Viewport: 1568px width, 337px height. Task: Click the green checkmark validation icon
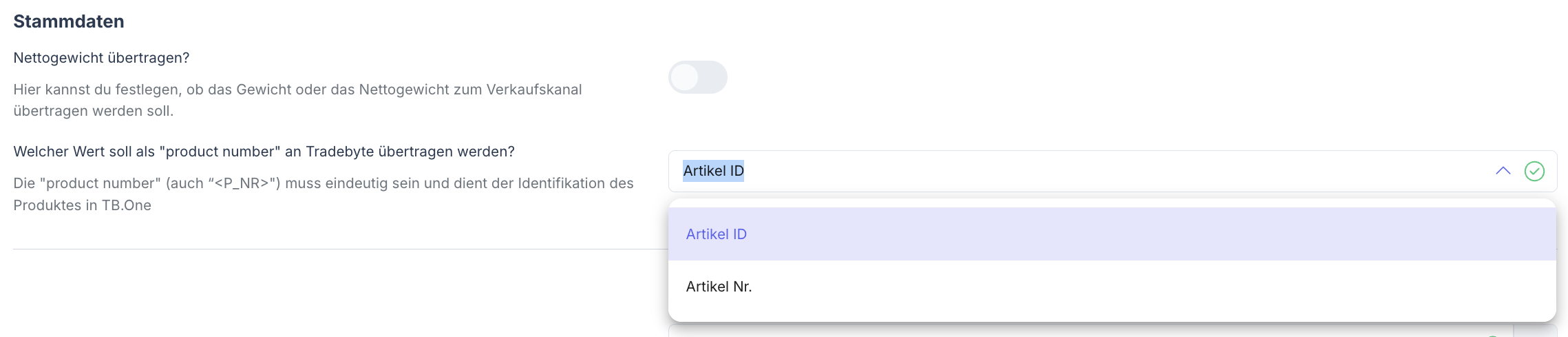coord(1534,171)
